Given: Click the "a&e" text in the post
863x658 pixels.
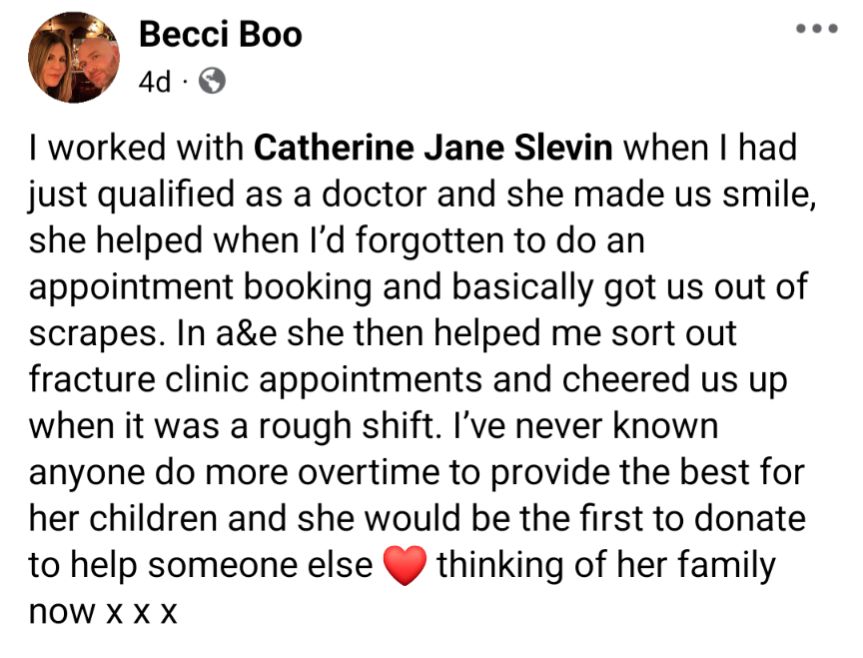Looking at the screenshot, I should coord(243,333).
